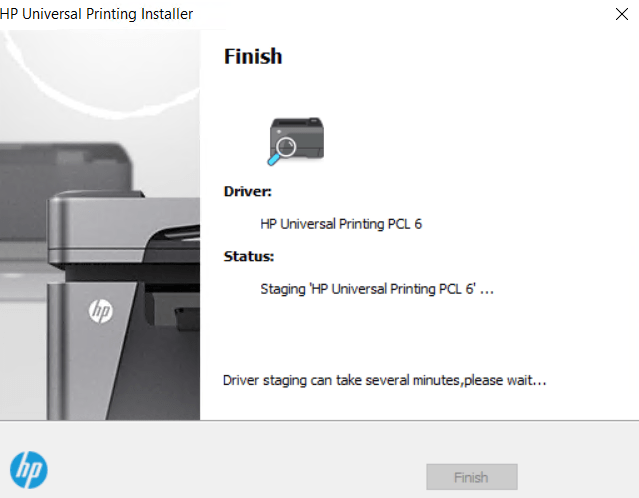Click the HP Universal Printing Installer title text
Viewport: 639px width, 498px height.
click(97, 14)
